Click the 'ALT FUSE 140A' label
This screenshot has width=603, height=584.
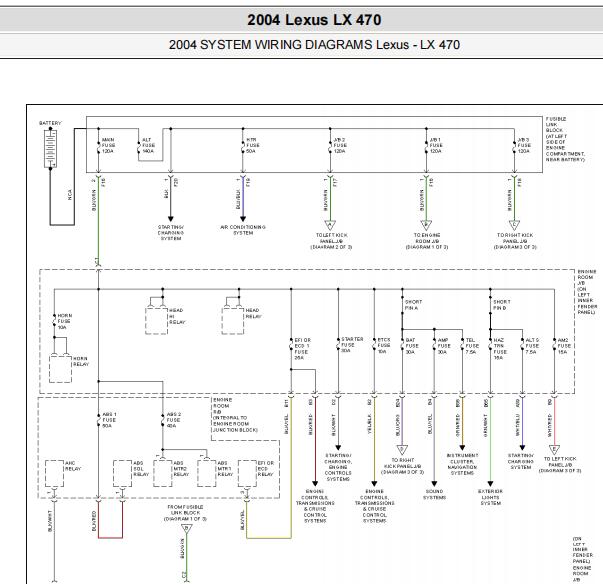[x=148, y=145]
